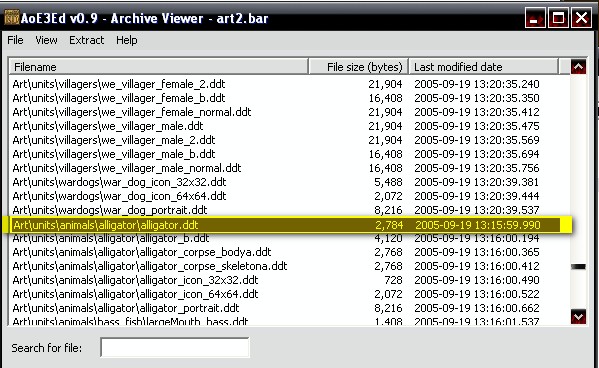This screenshot has width=599, height=368.
Task: Maximize the Archive Viewer window
Action: pyautogui.click(x=558, y=18)
